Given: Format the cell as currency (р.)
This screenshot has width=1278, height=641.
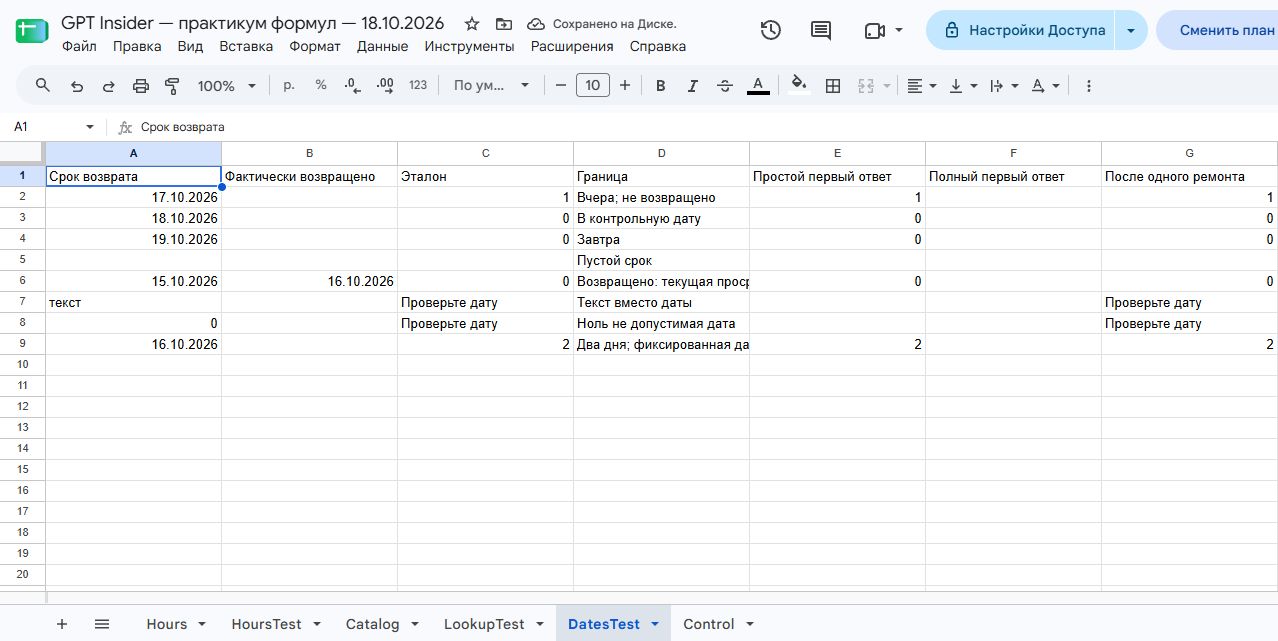Looking at the screenshot, I should tap(289, 86).
